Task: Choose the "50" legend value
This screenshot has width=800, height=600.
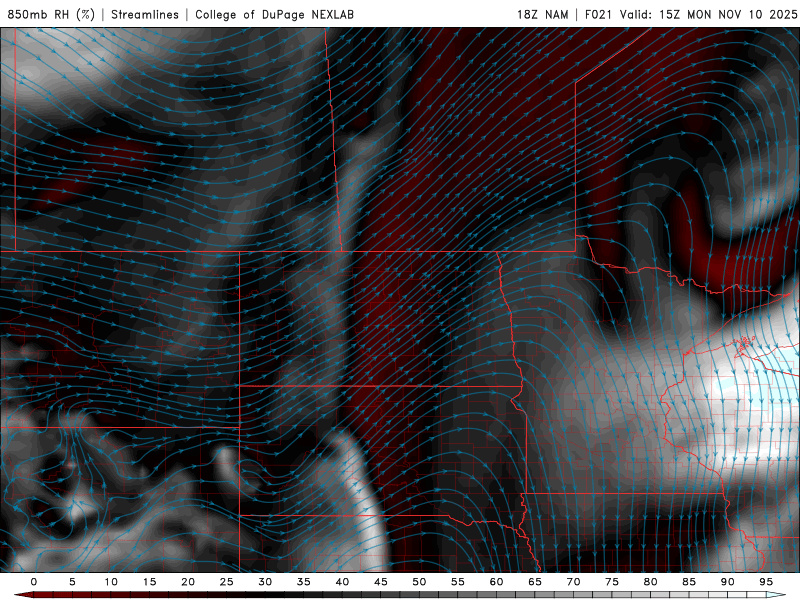Action: (x=419, y=582)
